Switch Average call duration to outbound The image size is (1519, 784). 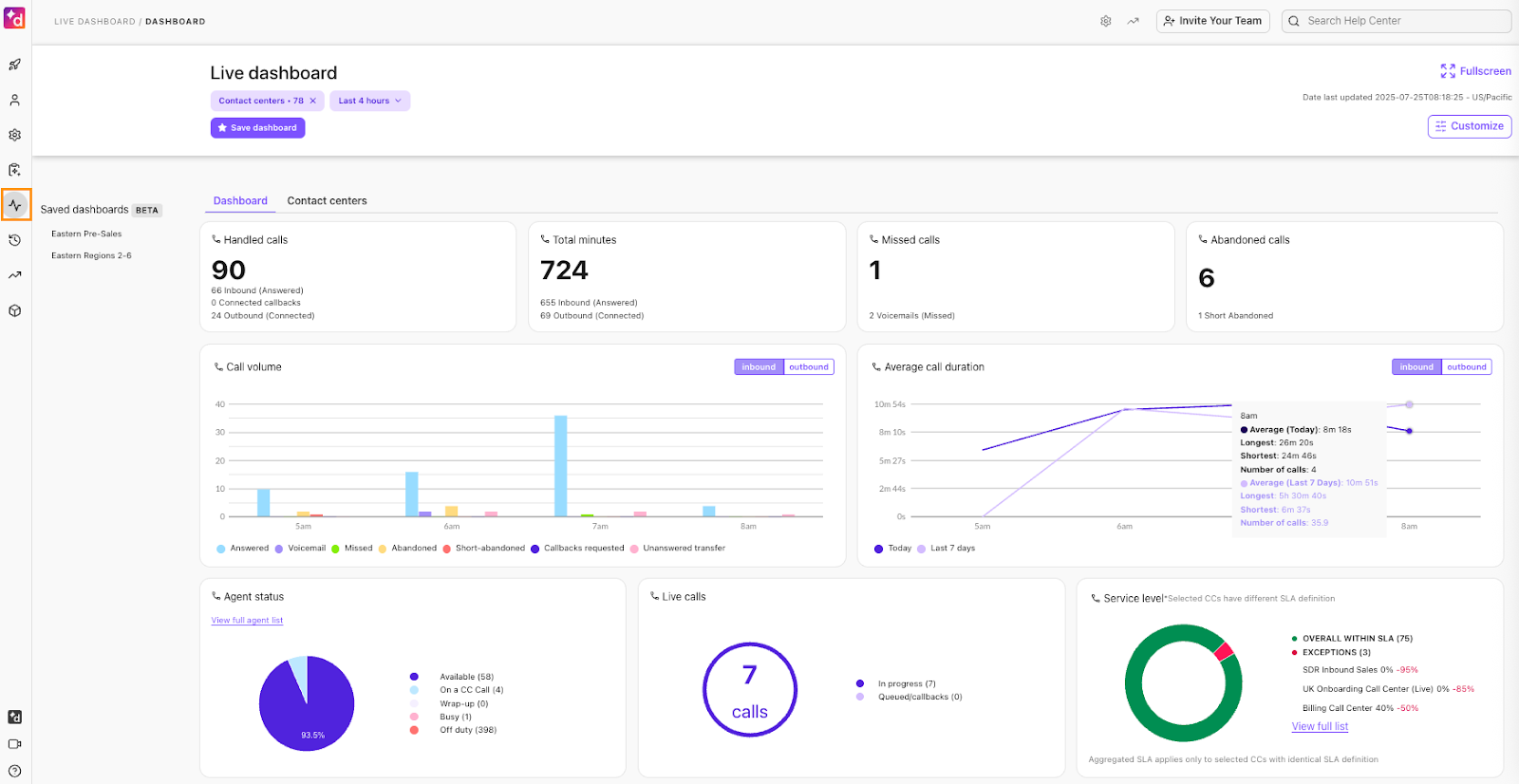pyautogui.click(x=1466, y=367)
